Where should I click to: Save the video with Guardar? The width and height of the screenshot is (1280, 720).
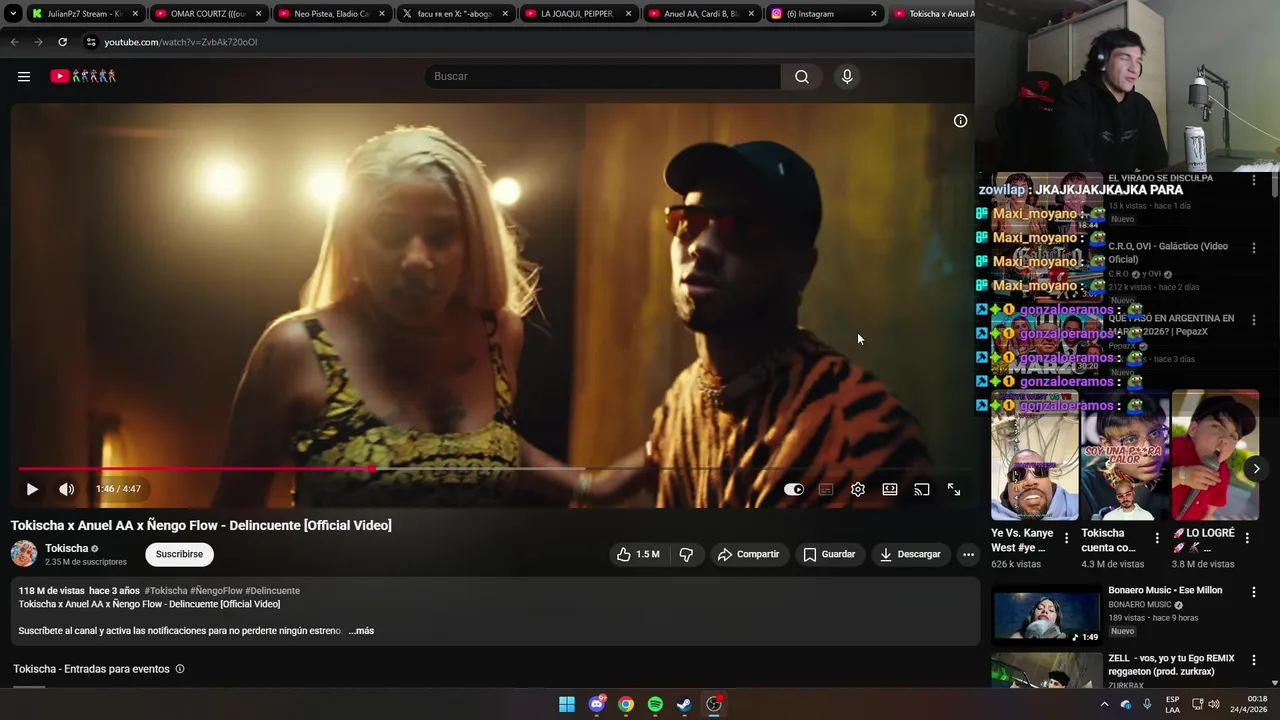pos(829,554)
